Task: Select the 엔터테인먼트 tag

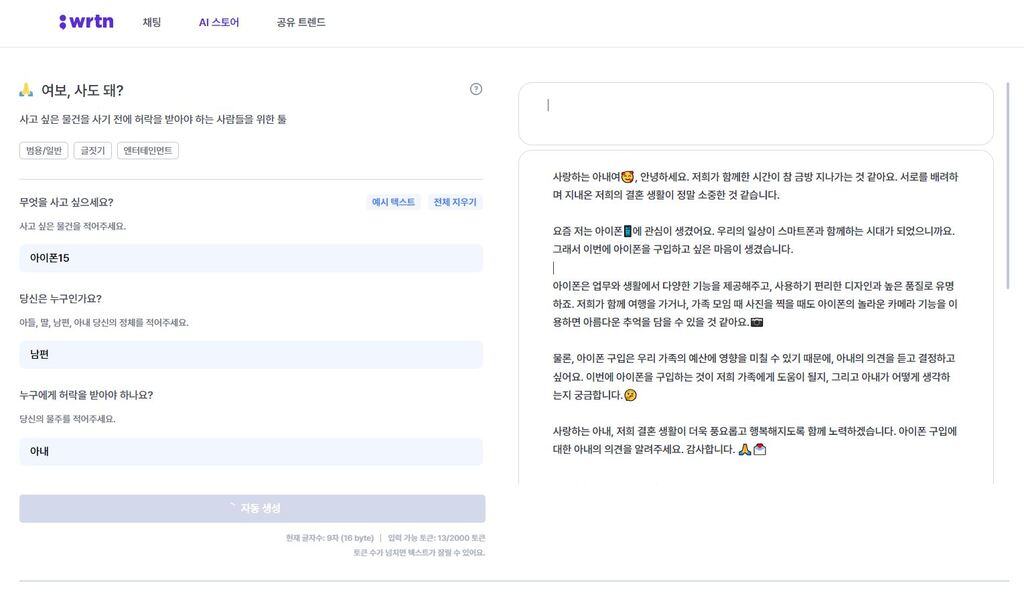Action: point(148,150)
